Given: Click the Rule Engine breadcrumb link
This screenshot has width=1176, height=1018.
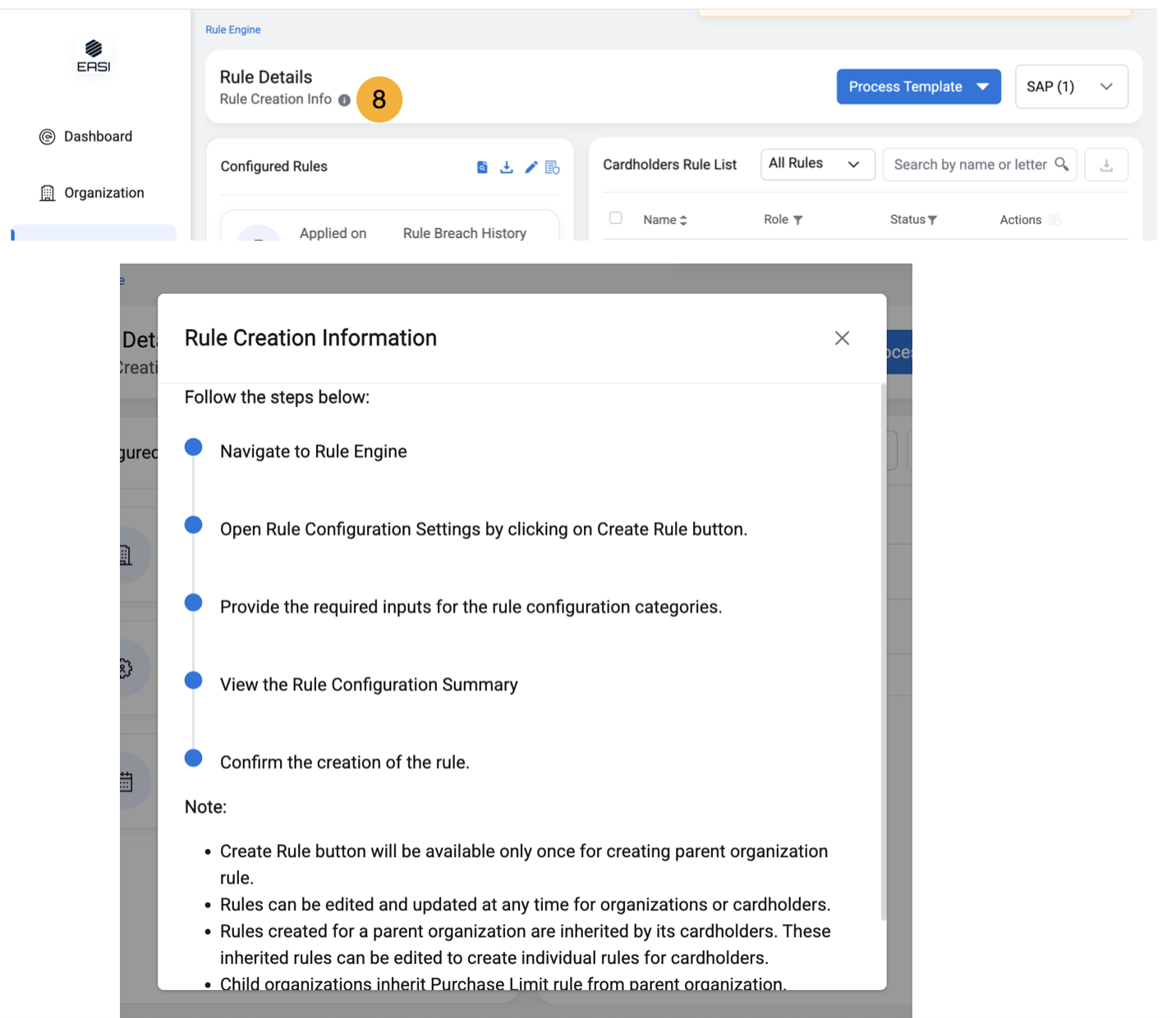Looking at the screenshot, I should click(x=233, y=30).
